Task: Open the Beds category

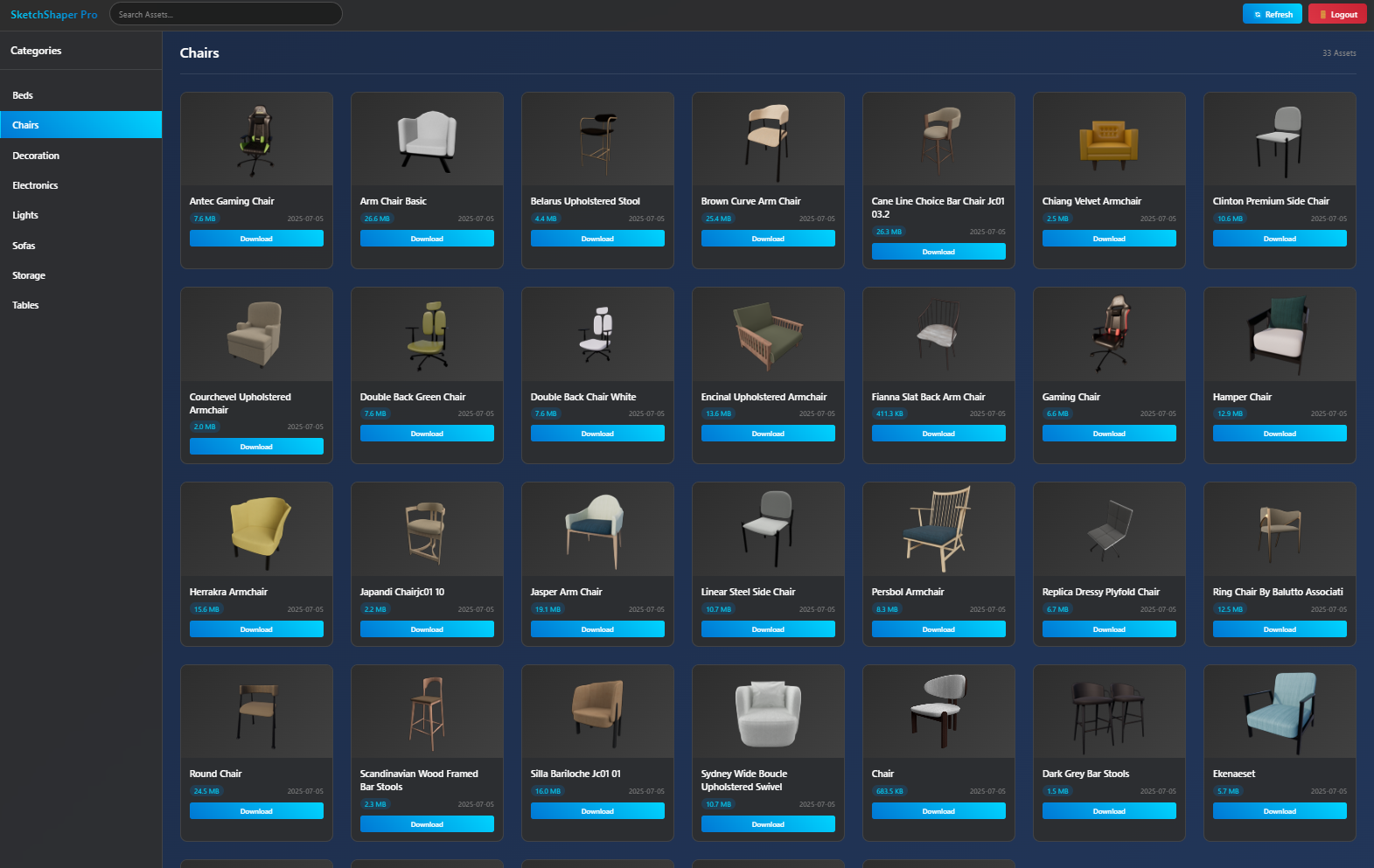Action: [x=81, y=95]
